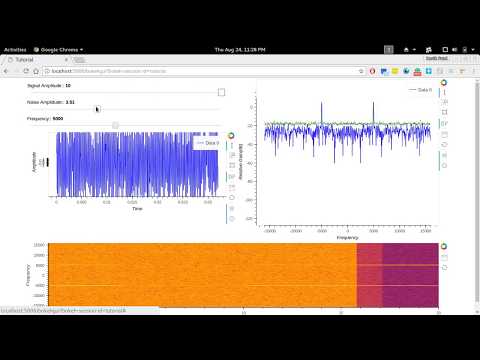Click the "Signal Amplitude" label text
The image size is (480, 360).
tap(44, 86)
